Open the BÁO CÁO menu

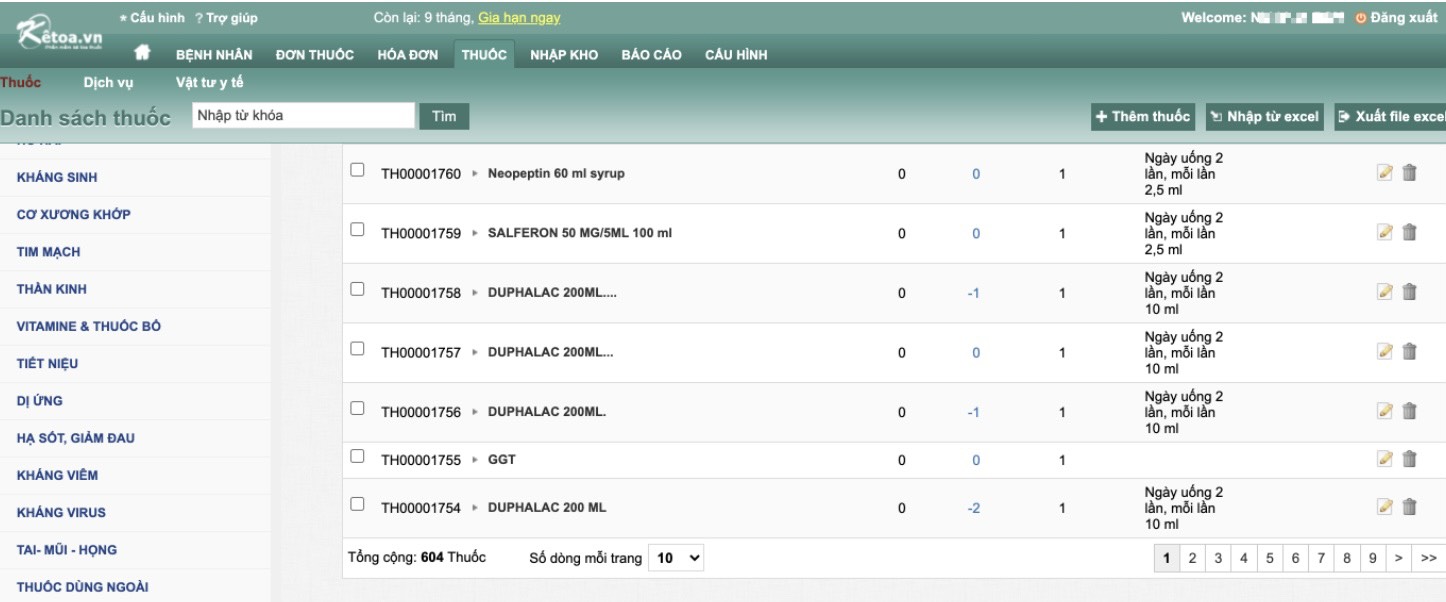click(651, 54)
